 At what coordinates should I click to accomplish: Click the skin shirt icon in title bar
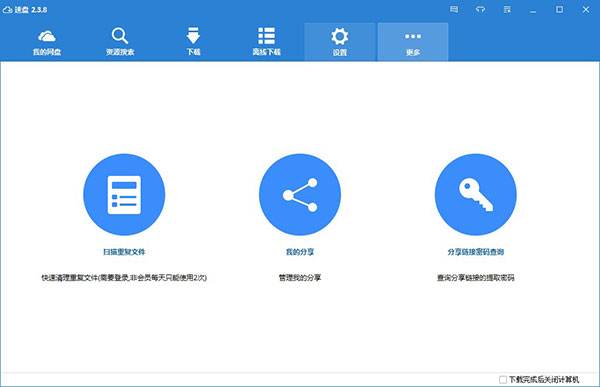tap(480, 9)
